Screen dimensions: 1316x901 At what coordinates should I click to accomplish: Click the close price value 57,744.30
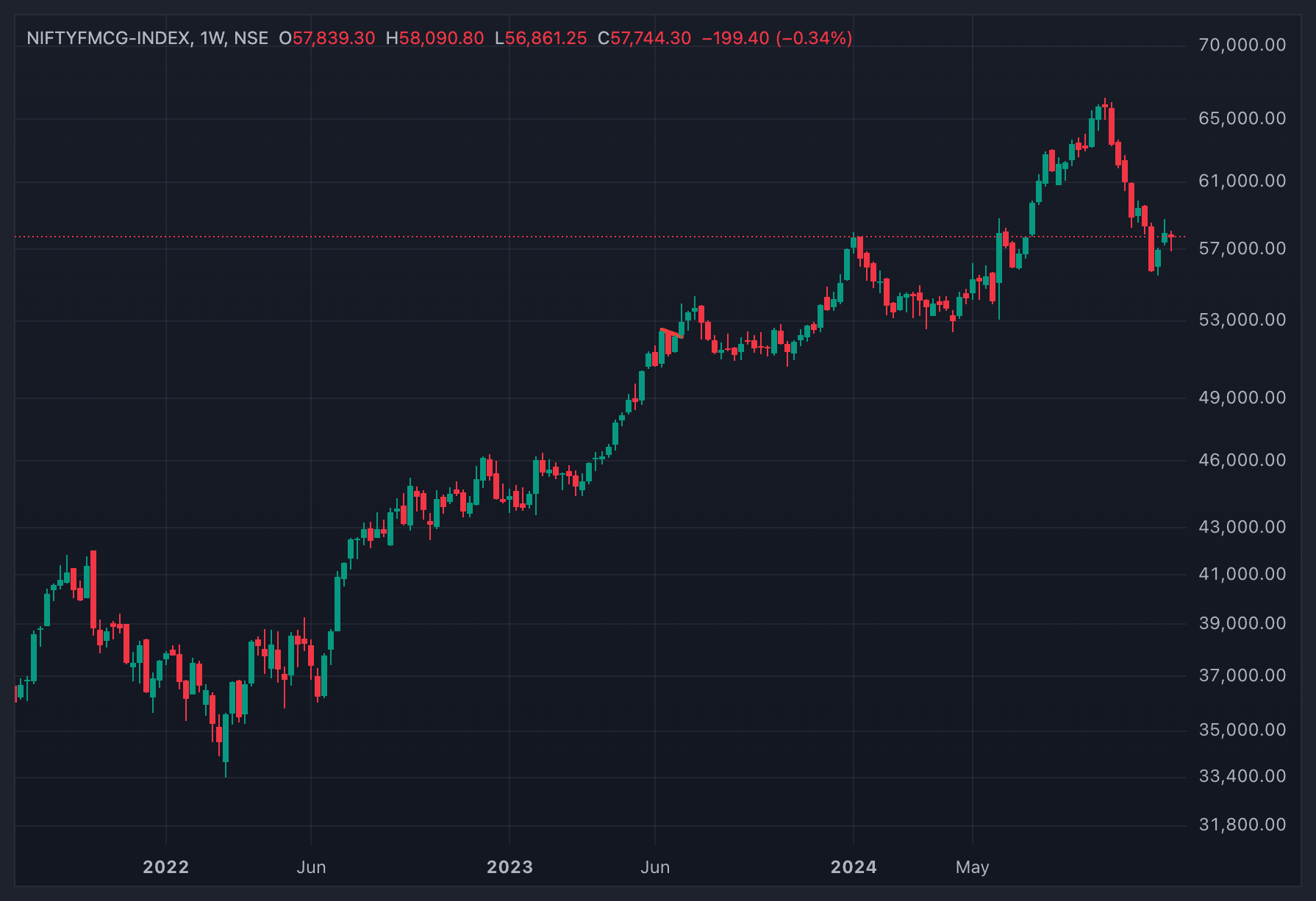651,38
